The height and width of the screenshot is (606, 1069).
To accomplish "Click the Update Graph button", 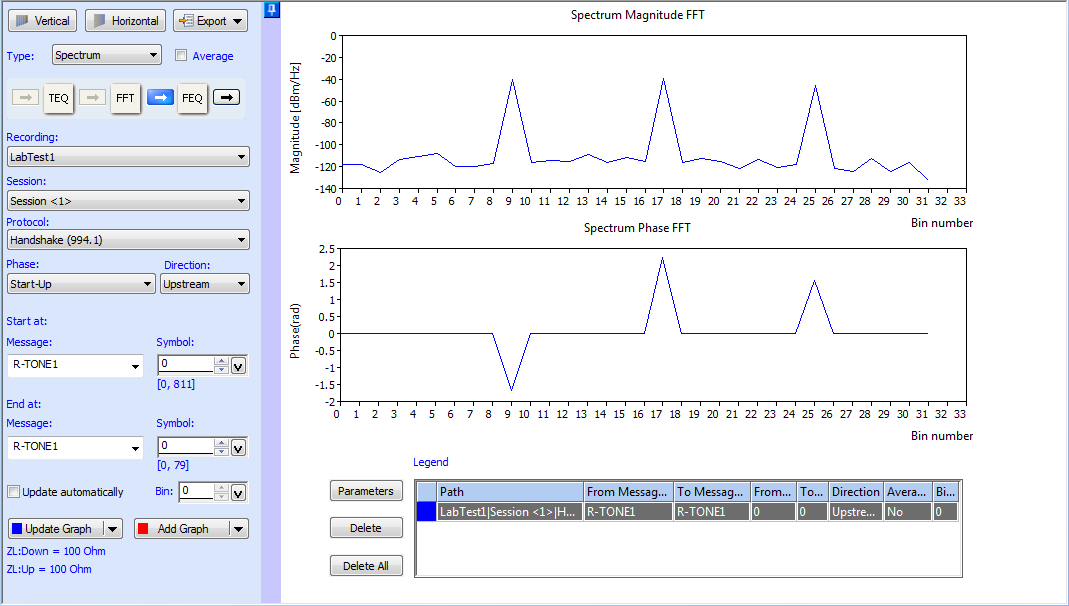I will pos(56,529).
